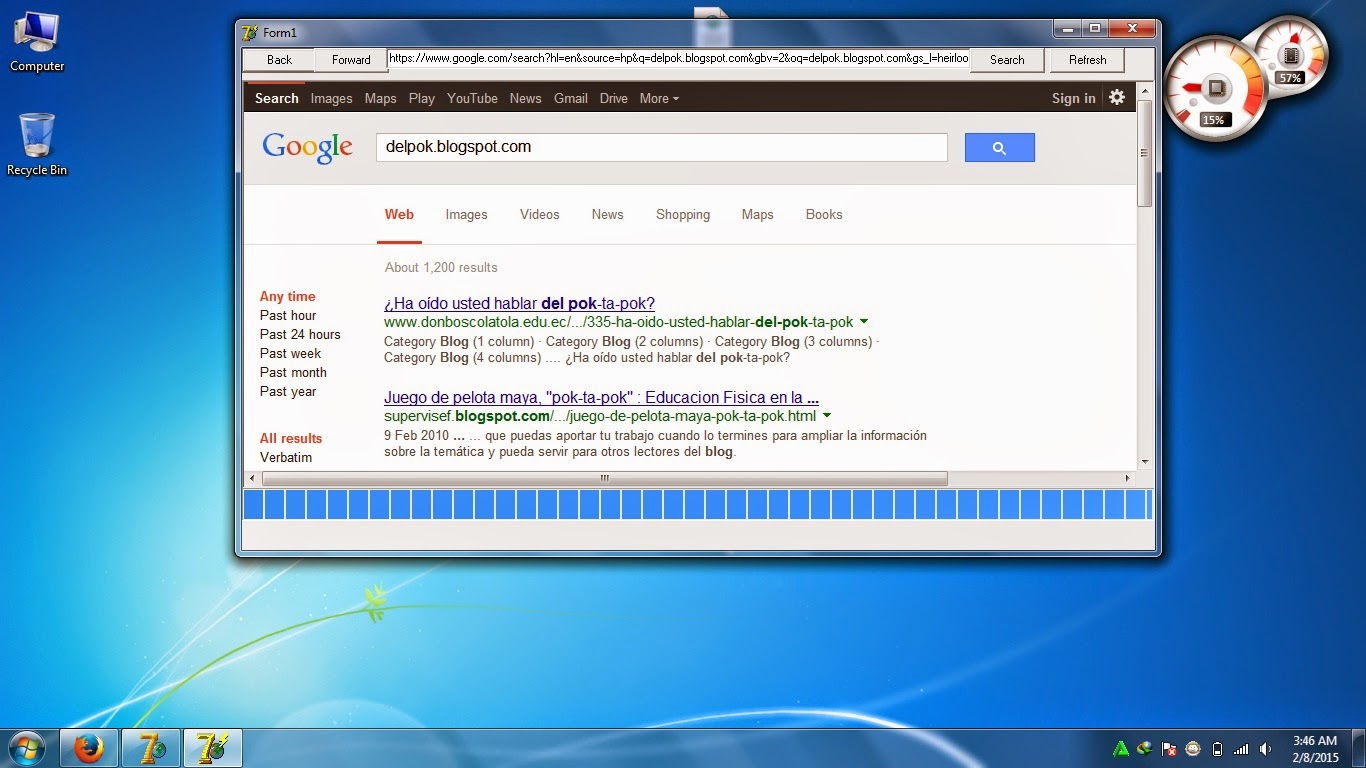
Task: Switch to the Videos results tab
Action: click(540, 215)
